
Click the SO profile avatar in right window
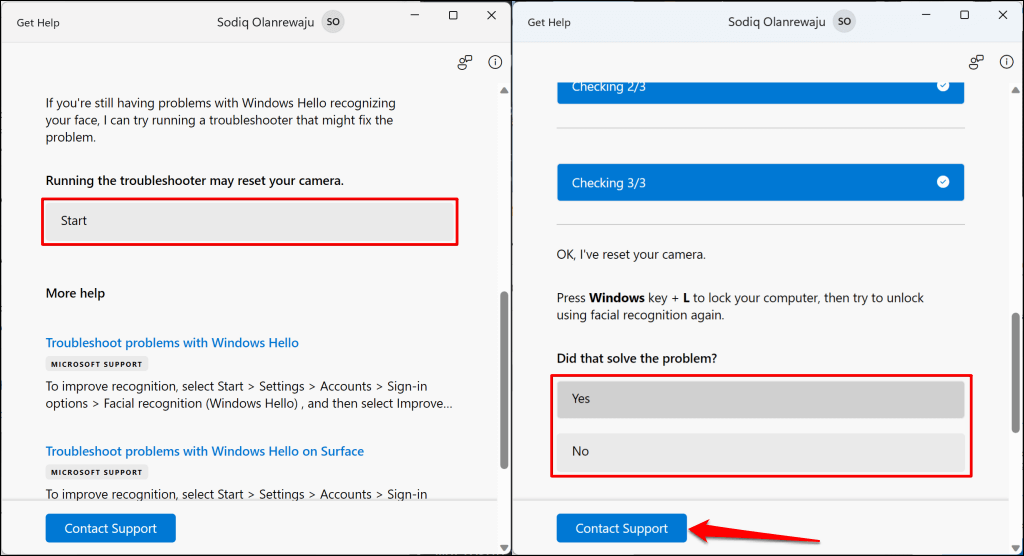click(845, 22)
